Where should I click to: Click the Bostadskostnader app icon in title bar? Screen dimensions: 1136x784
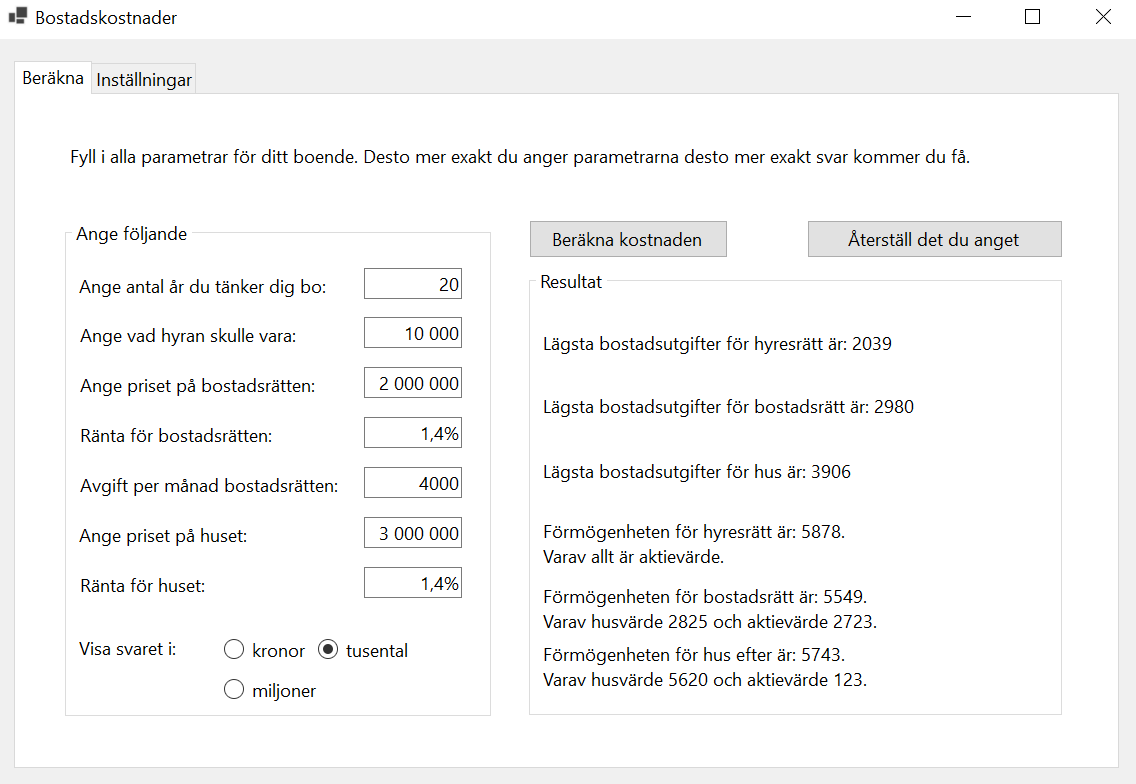18,17
